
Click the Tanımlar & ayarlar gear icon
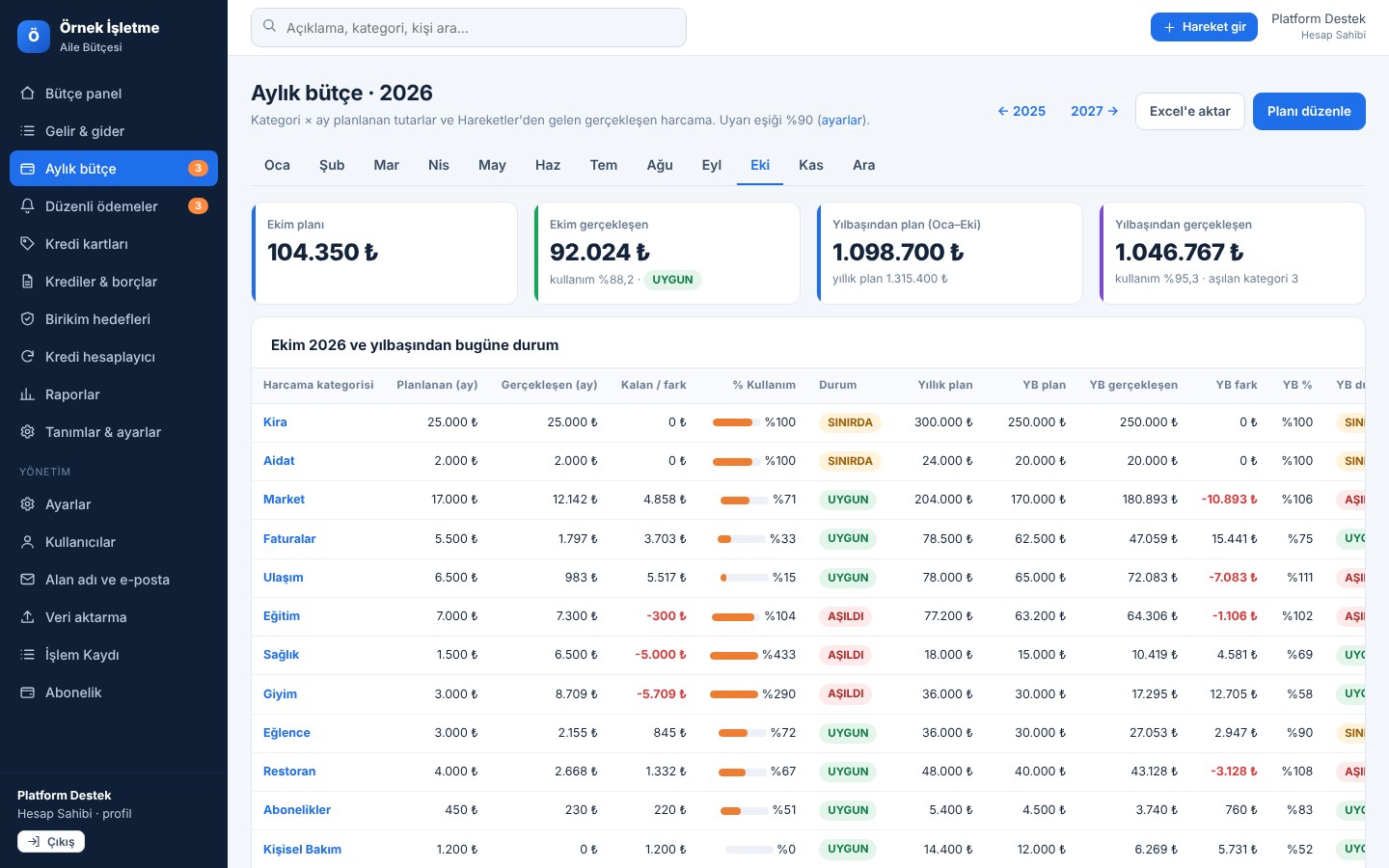point(28,432)
